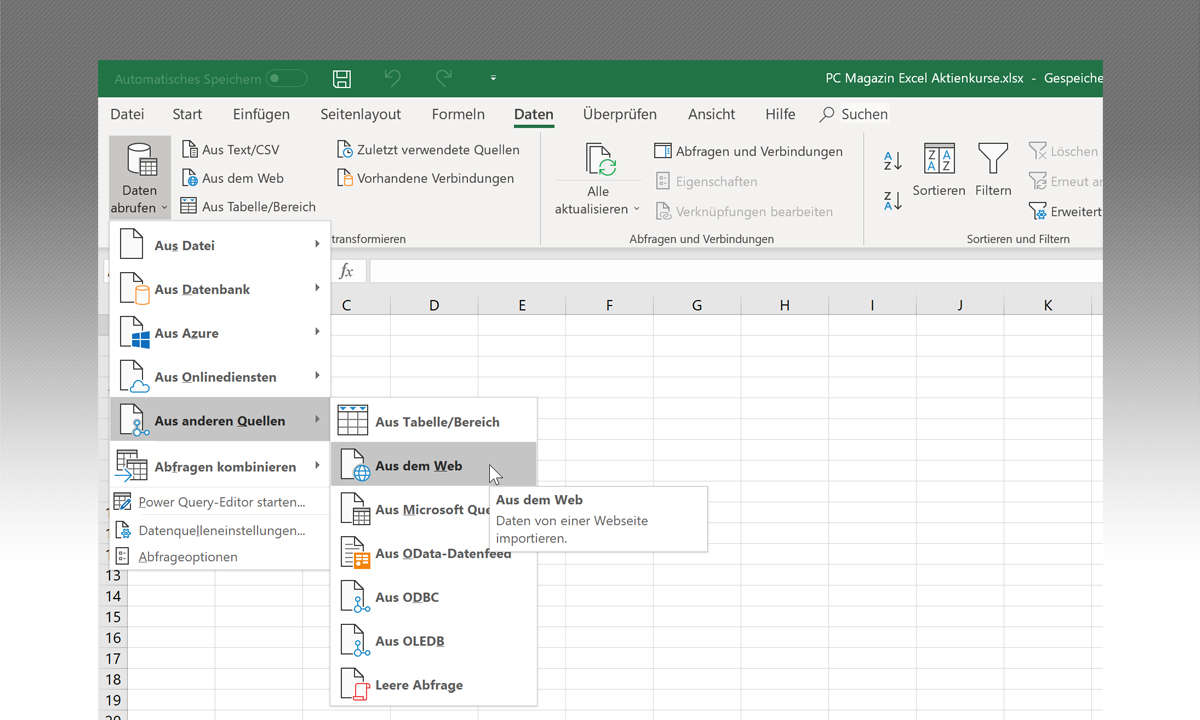
Task: Click Aus Text/CSV in the ribbon
Action: pos(230,149)
